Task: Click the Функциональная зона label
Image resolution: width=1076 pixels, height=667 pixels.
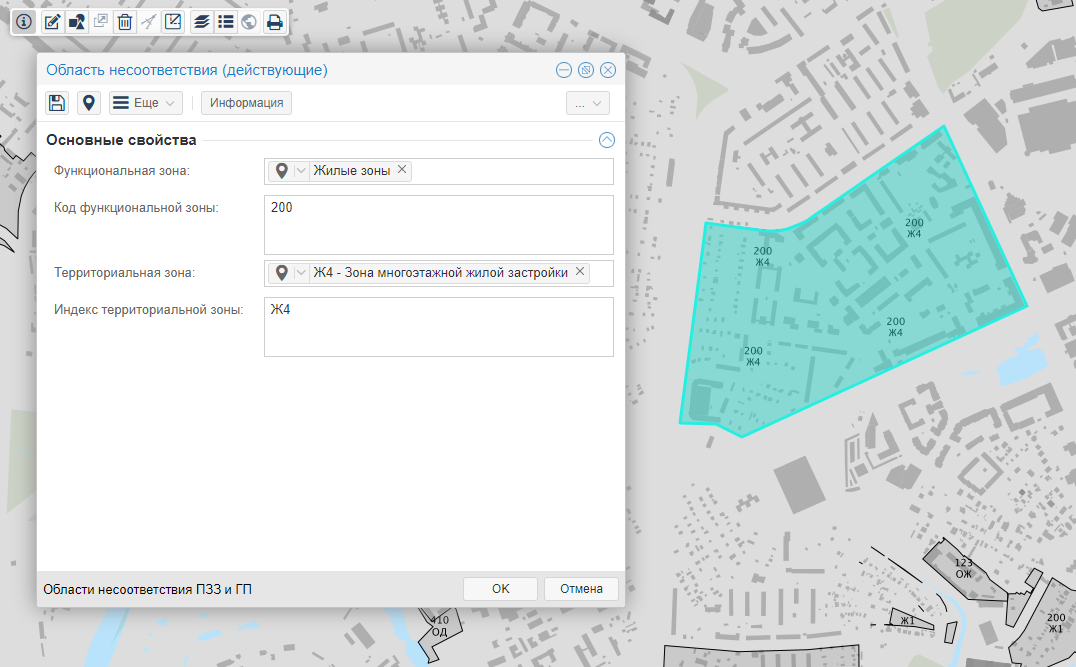Action: coord(122,171)
